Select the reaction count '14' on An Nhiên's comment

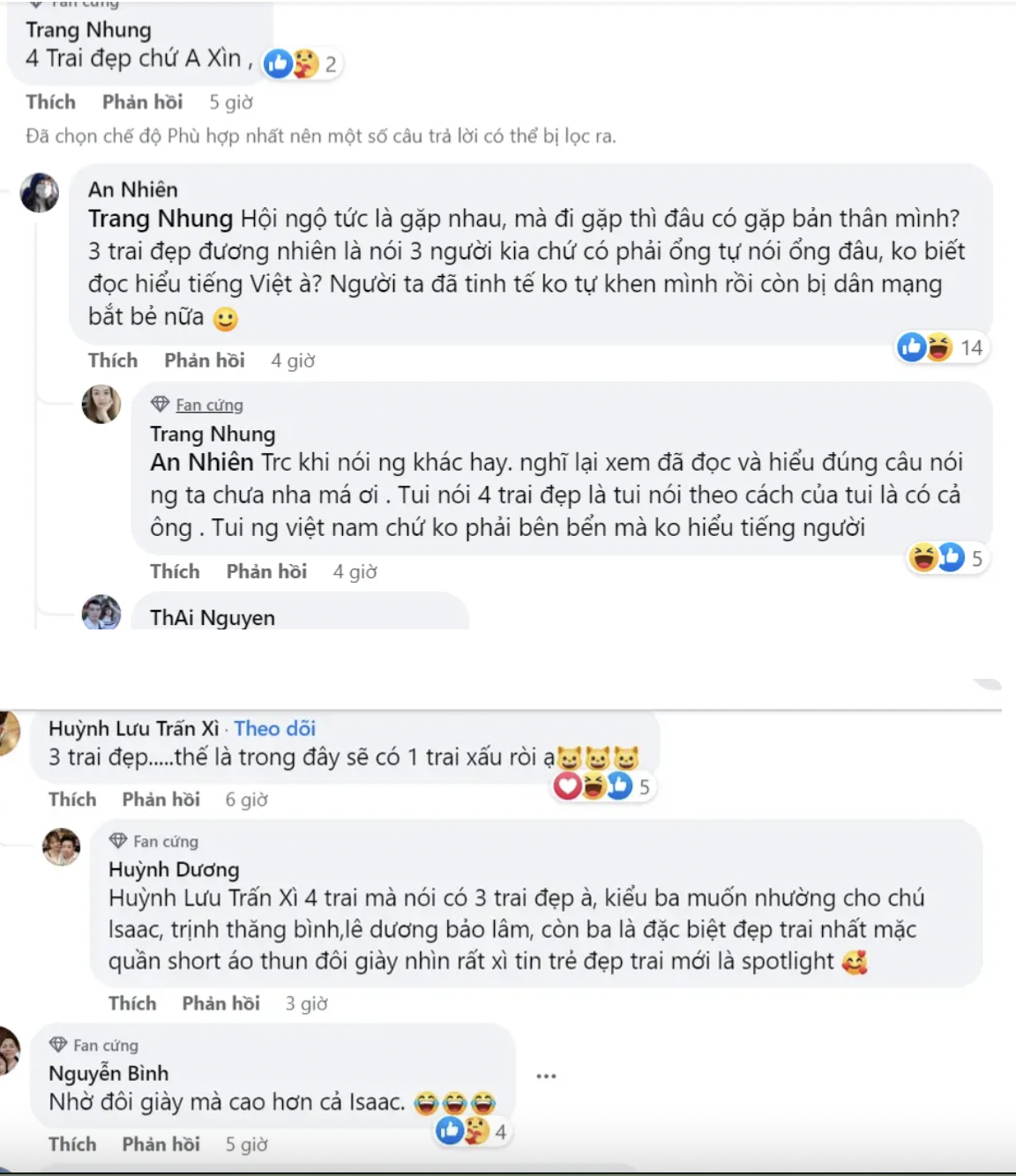pyautogui.click(x=970, y=348)
